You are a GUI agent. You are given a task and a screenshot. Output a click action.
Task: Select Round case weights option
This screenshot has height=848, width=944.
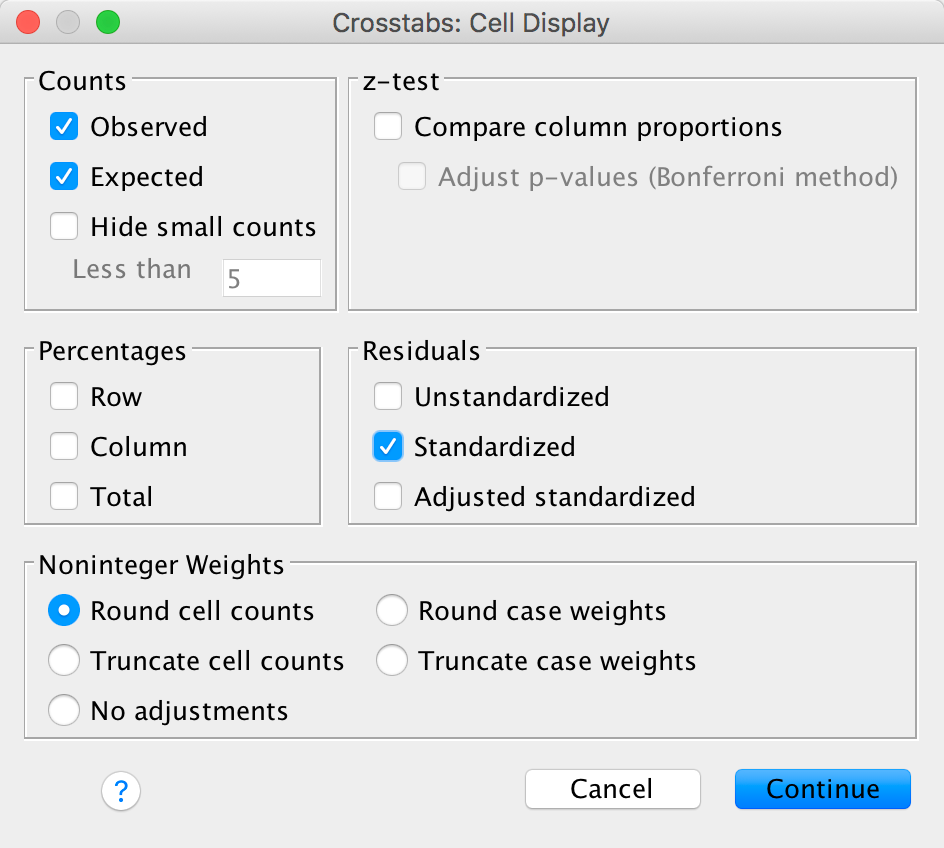(x=392, y=611)
